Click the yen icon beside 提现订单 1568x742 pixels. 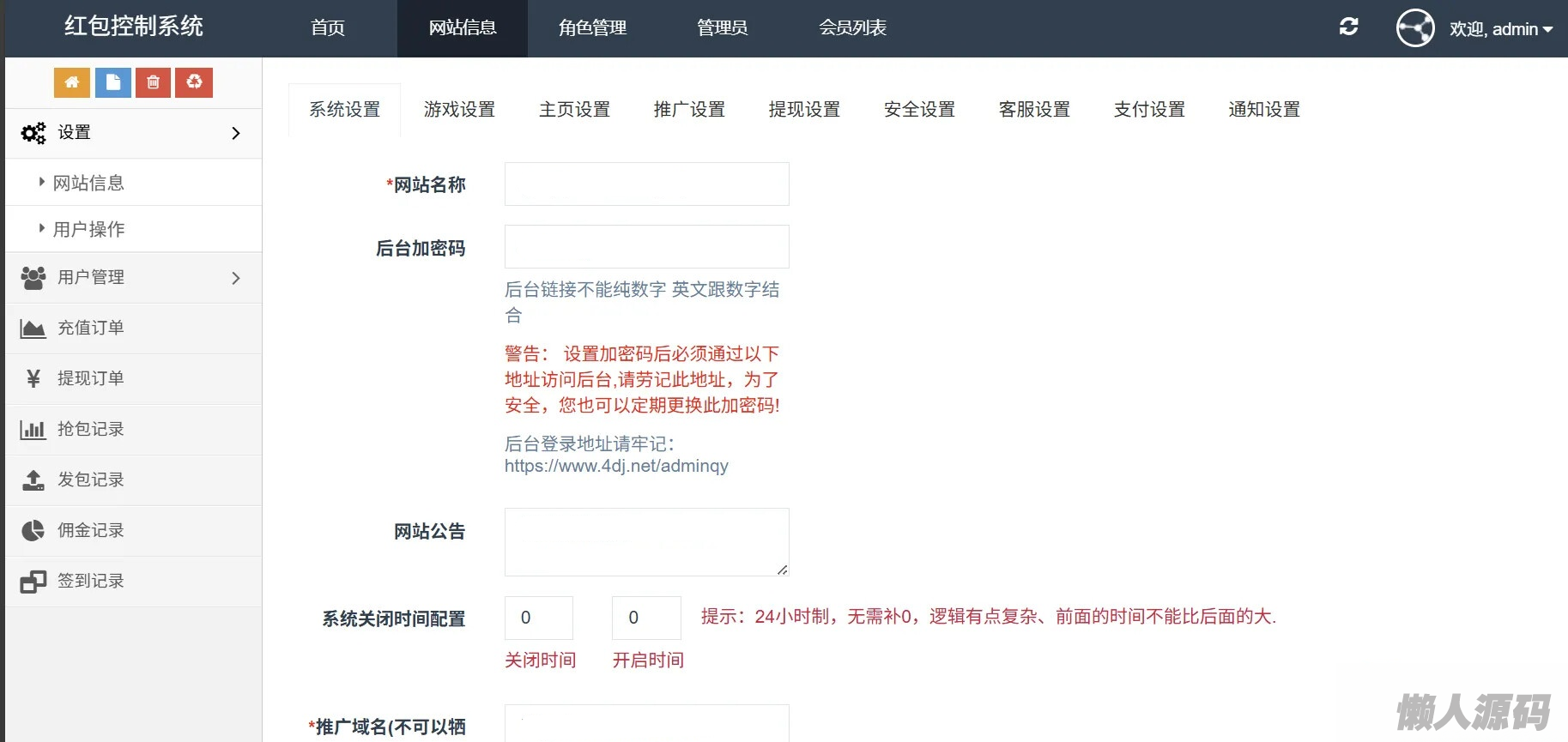coord(33,378)
